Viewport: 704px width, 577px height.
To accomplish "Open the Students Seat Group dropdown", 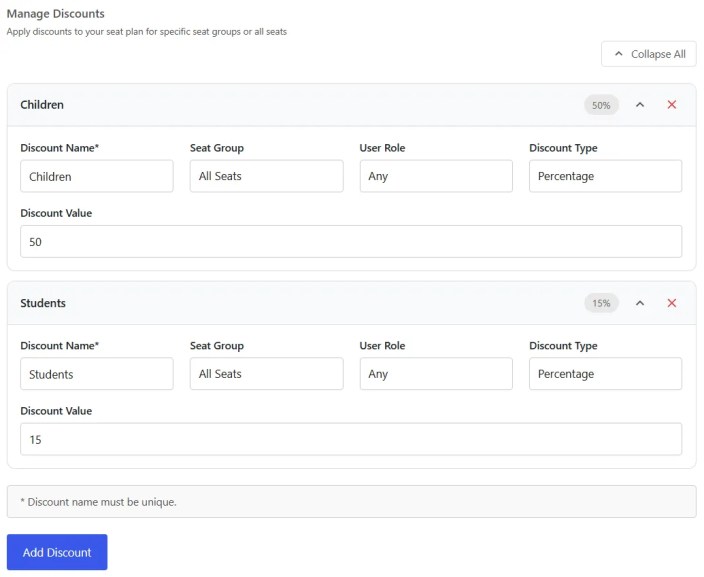I will pos(266,374).
